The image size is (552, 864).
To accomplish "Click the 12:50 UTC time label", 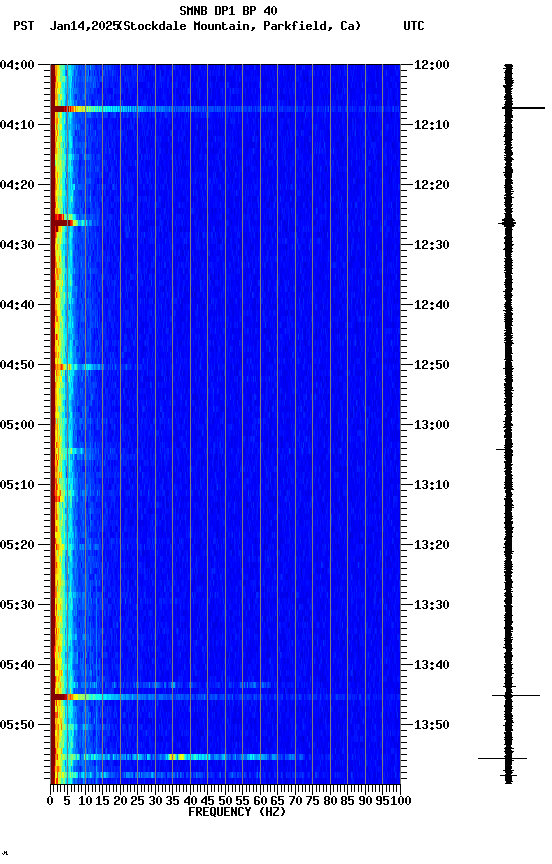I will click(x=432, y=365).
